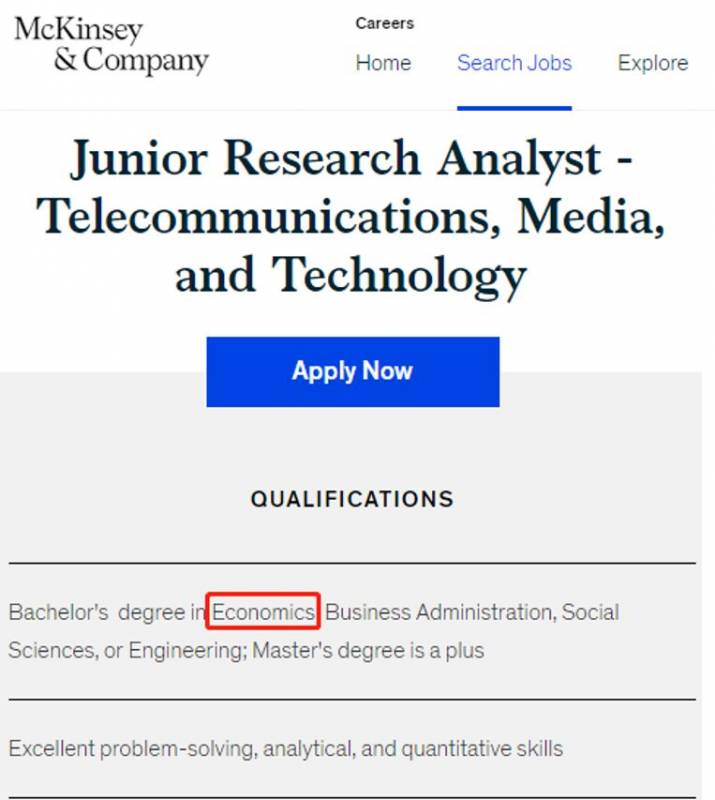Click the word "analytical" in skills line
Viewport: 715px width, 800px height.
306,748
